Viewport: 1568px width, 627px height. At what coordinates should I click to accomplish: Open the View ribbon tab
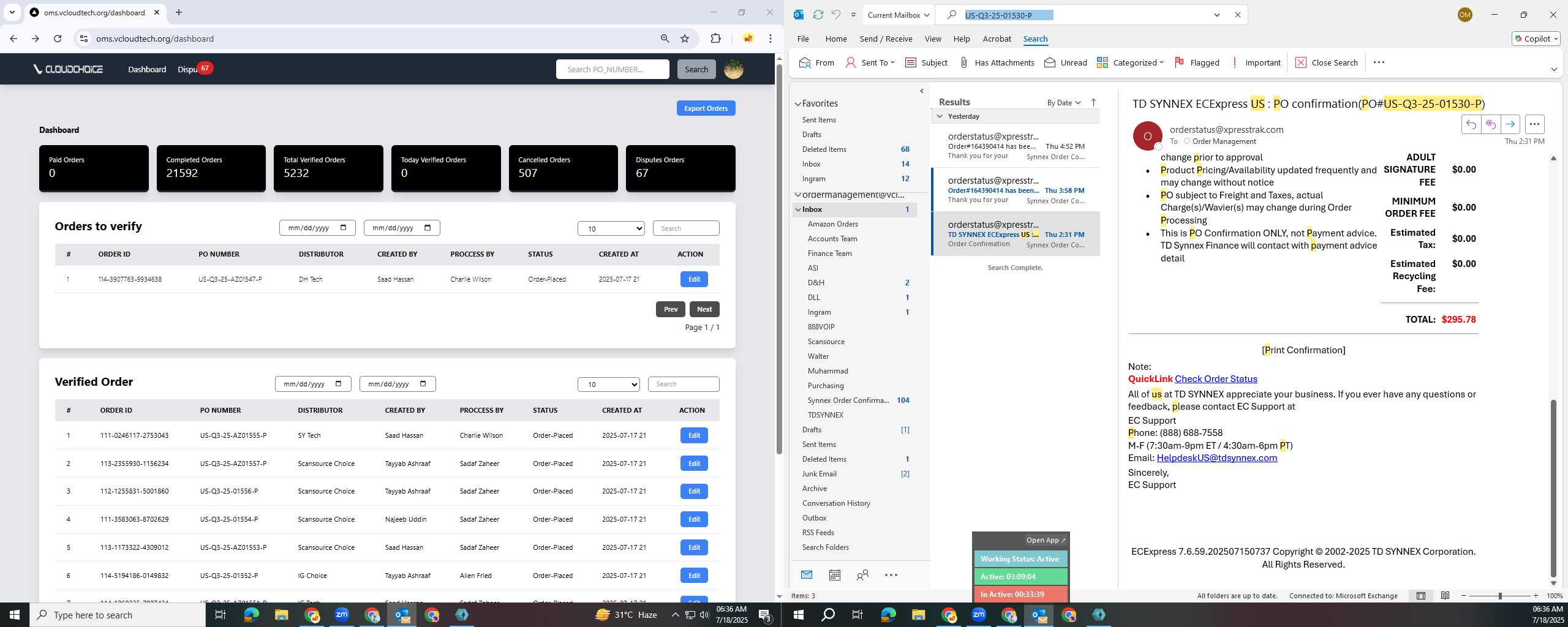(933, 39)
